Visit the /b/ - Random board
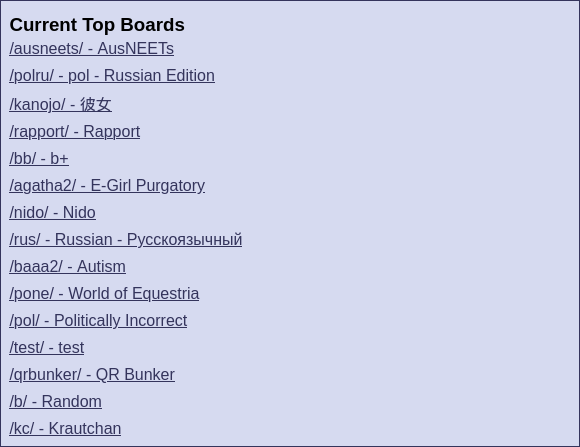This screenshot has height=447, width=580. pos(55,402)
